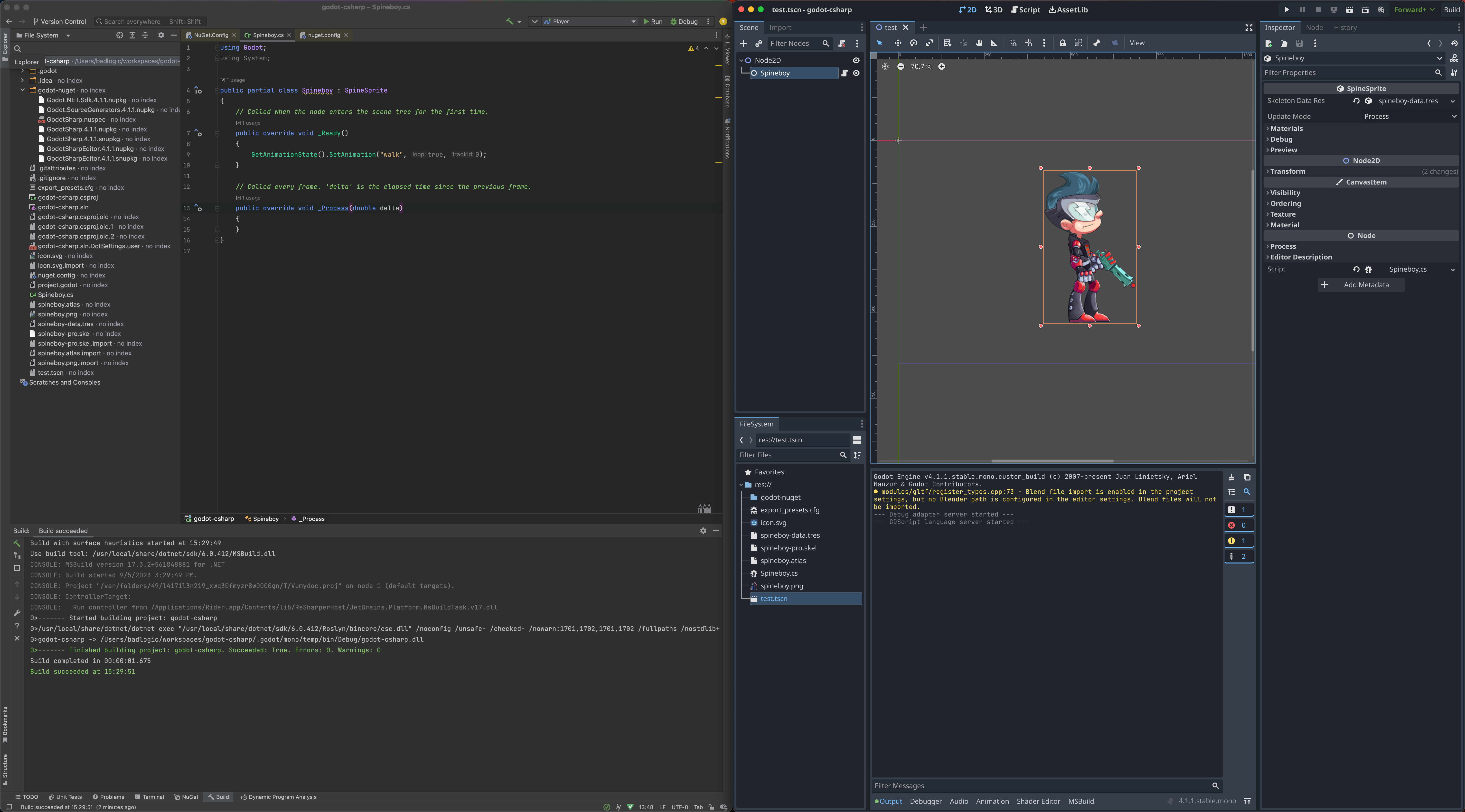Toggle grid snap in viewport toolbar
The width and height of the screenshot is (1465, 812).
coord(1028,43)
